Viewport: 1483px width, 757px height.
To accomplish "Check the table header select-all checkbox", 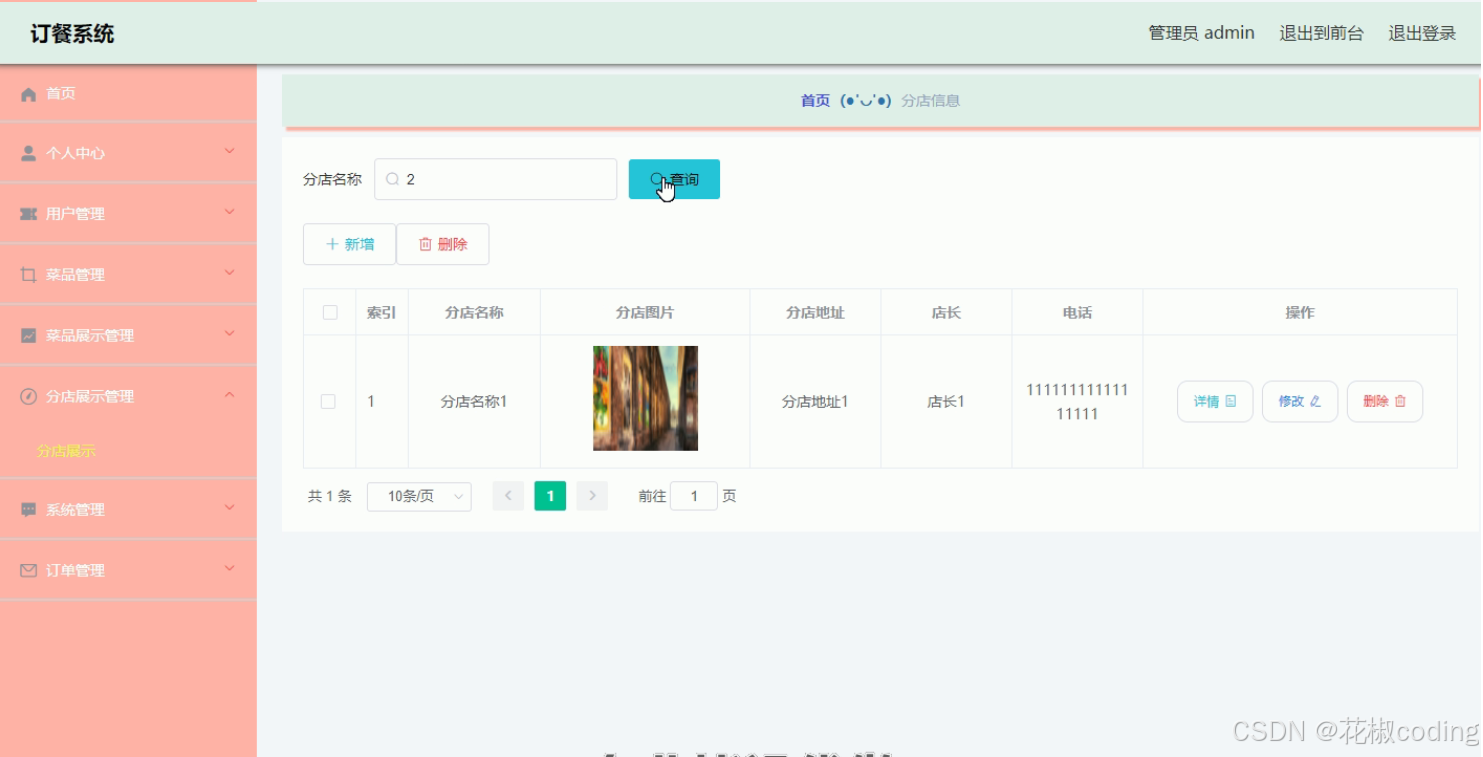I will [x=329, y=312].
